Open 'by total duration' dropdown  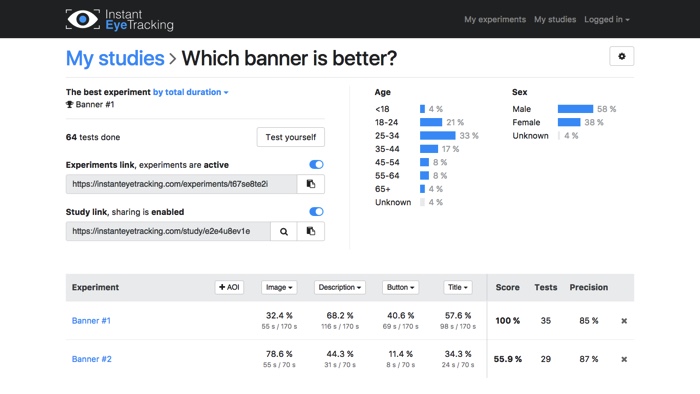pos(191,92)
